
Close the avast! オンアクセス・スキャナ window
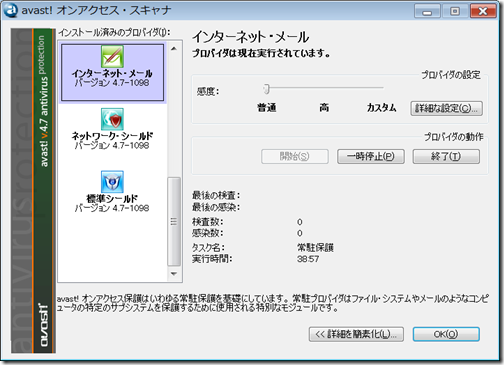tap(482, 11)
